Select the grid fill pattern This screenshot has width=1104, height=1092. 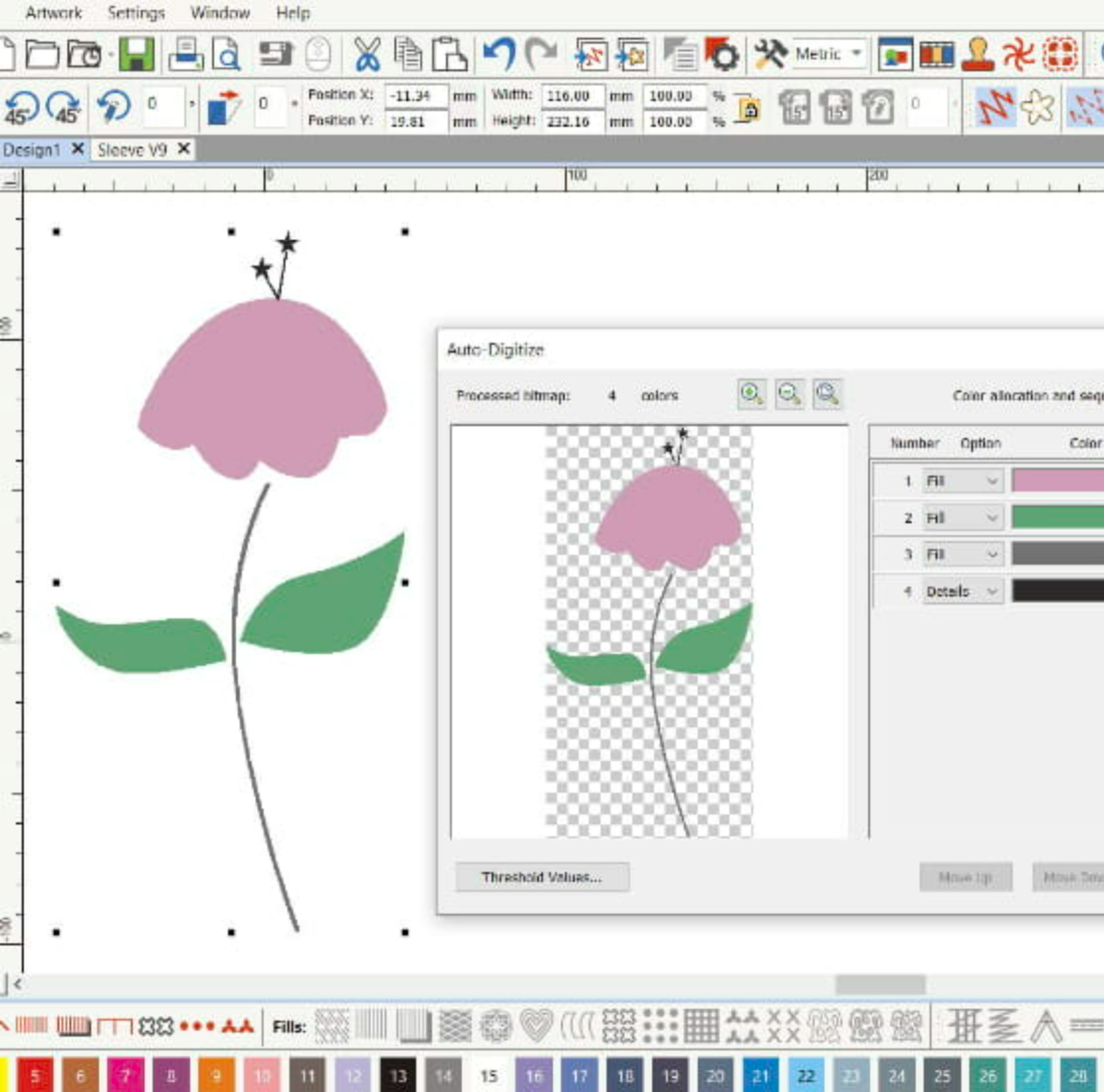(702, 1026)
